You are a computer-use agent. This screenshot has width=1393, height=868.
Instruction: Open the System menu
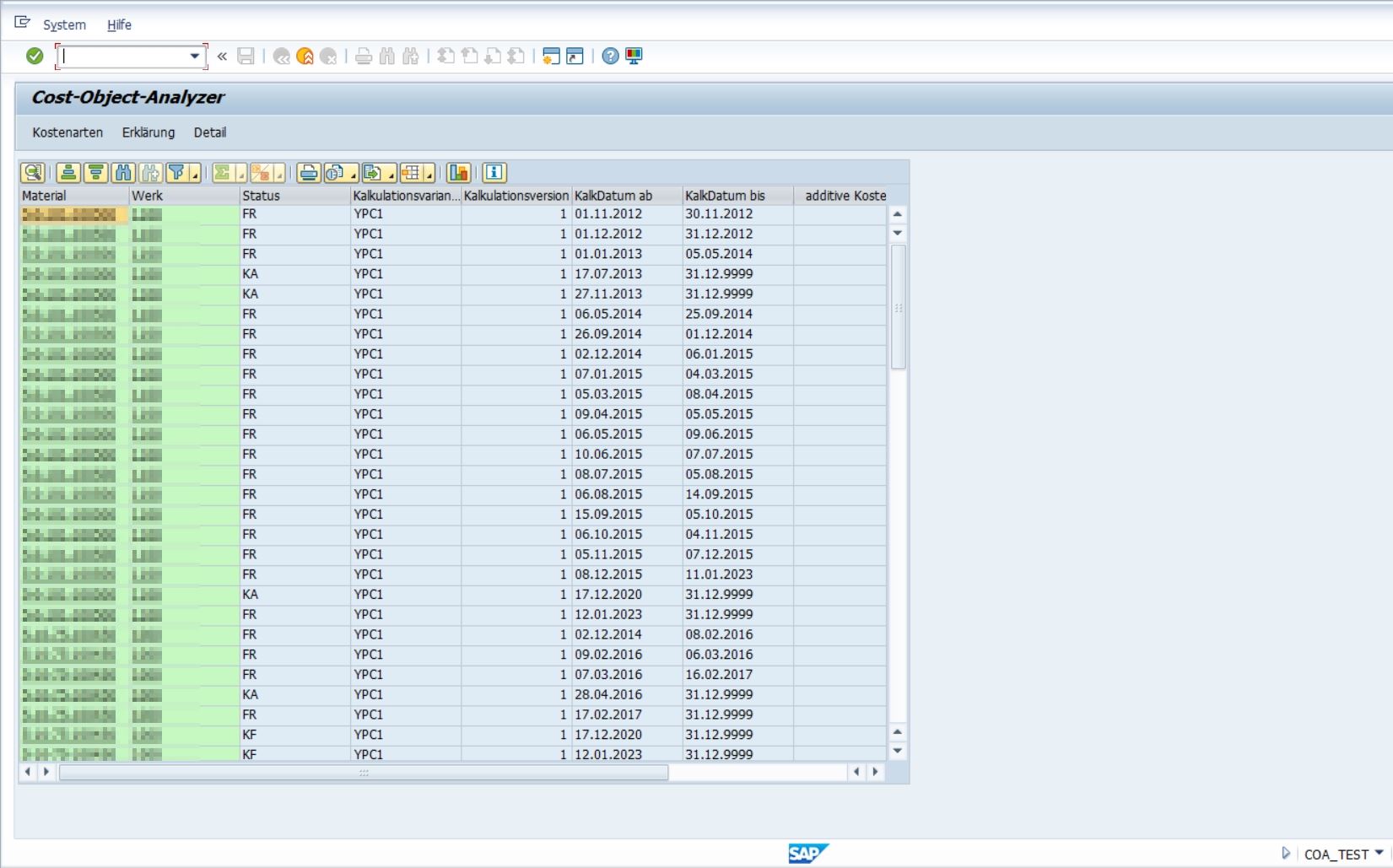click(x=64, y=24)
